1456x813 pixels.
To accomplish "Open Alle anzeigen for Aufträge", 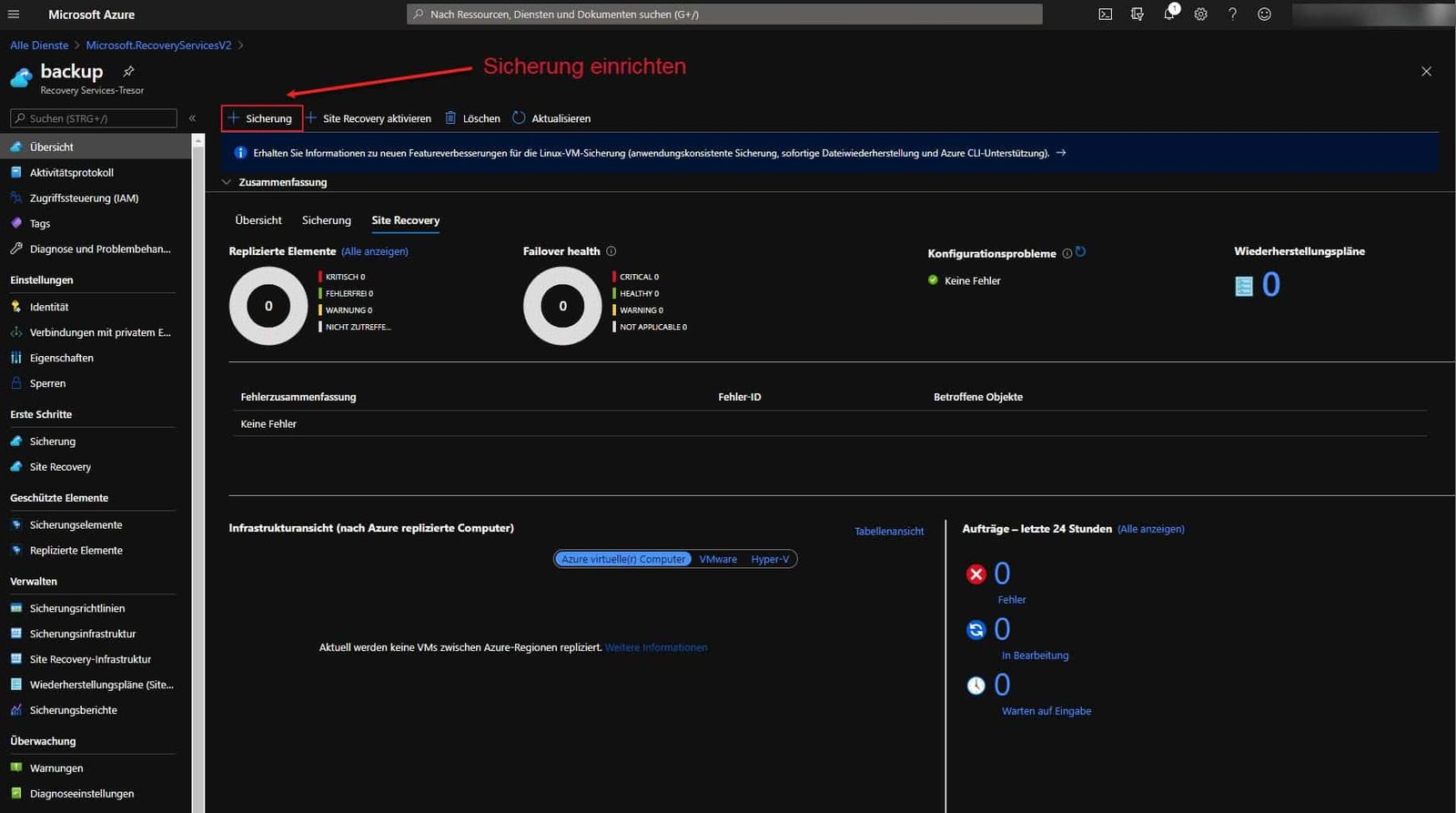I will 1151,529.
